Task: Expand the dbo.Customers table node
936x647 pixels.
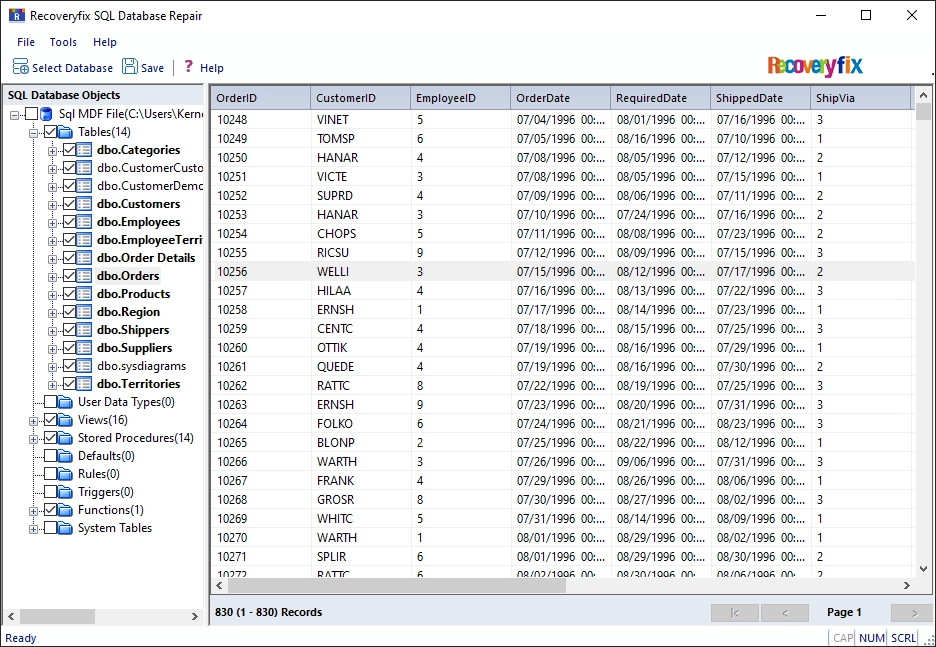Action: 53,205
